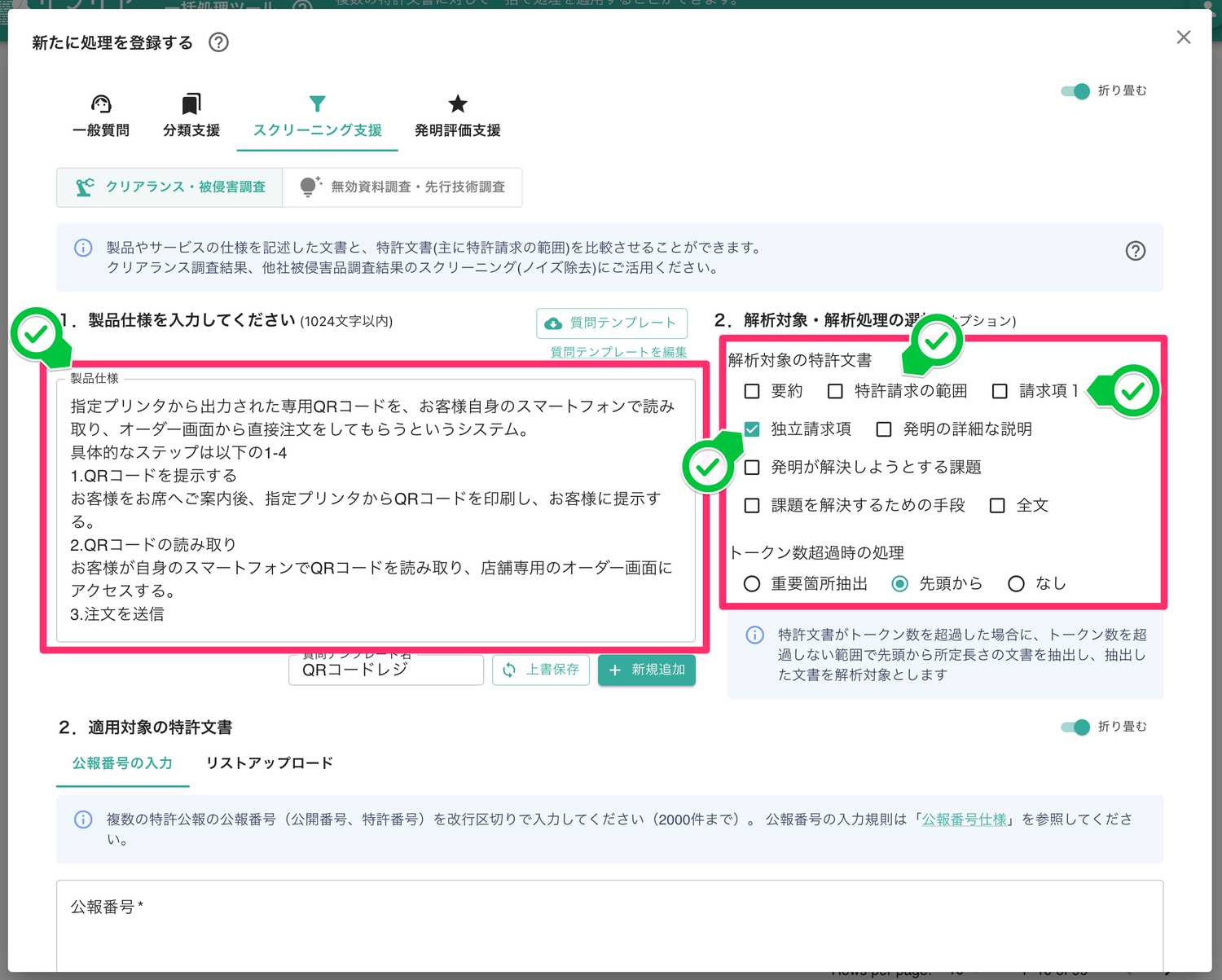Check the 全文 checkbox
This screenshot has width=1222, height=980.
click(x=997, y=506)
